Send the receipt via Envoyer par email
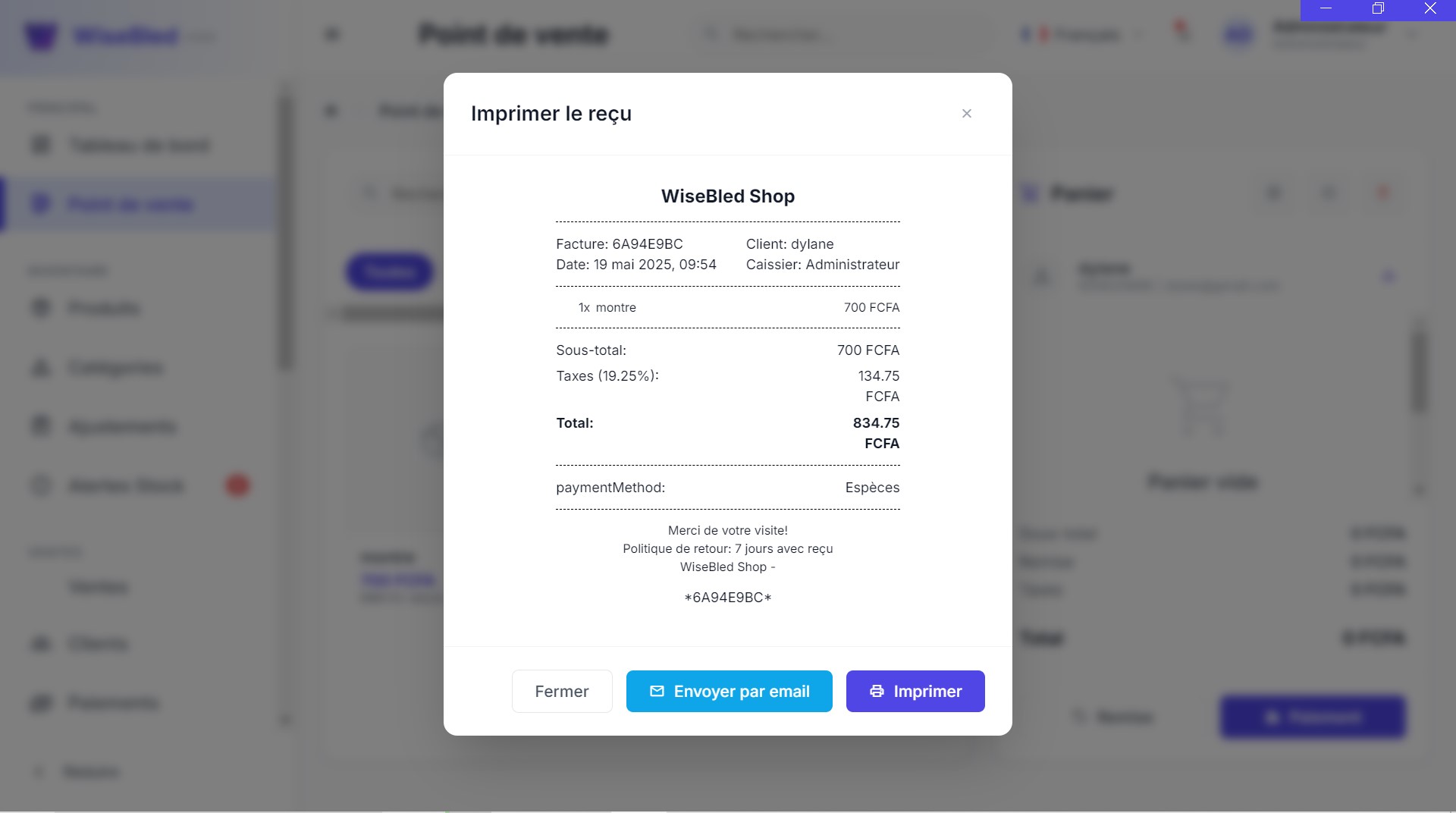1456x813 pixels. (729, 691)
